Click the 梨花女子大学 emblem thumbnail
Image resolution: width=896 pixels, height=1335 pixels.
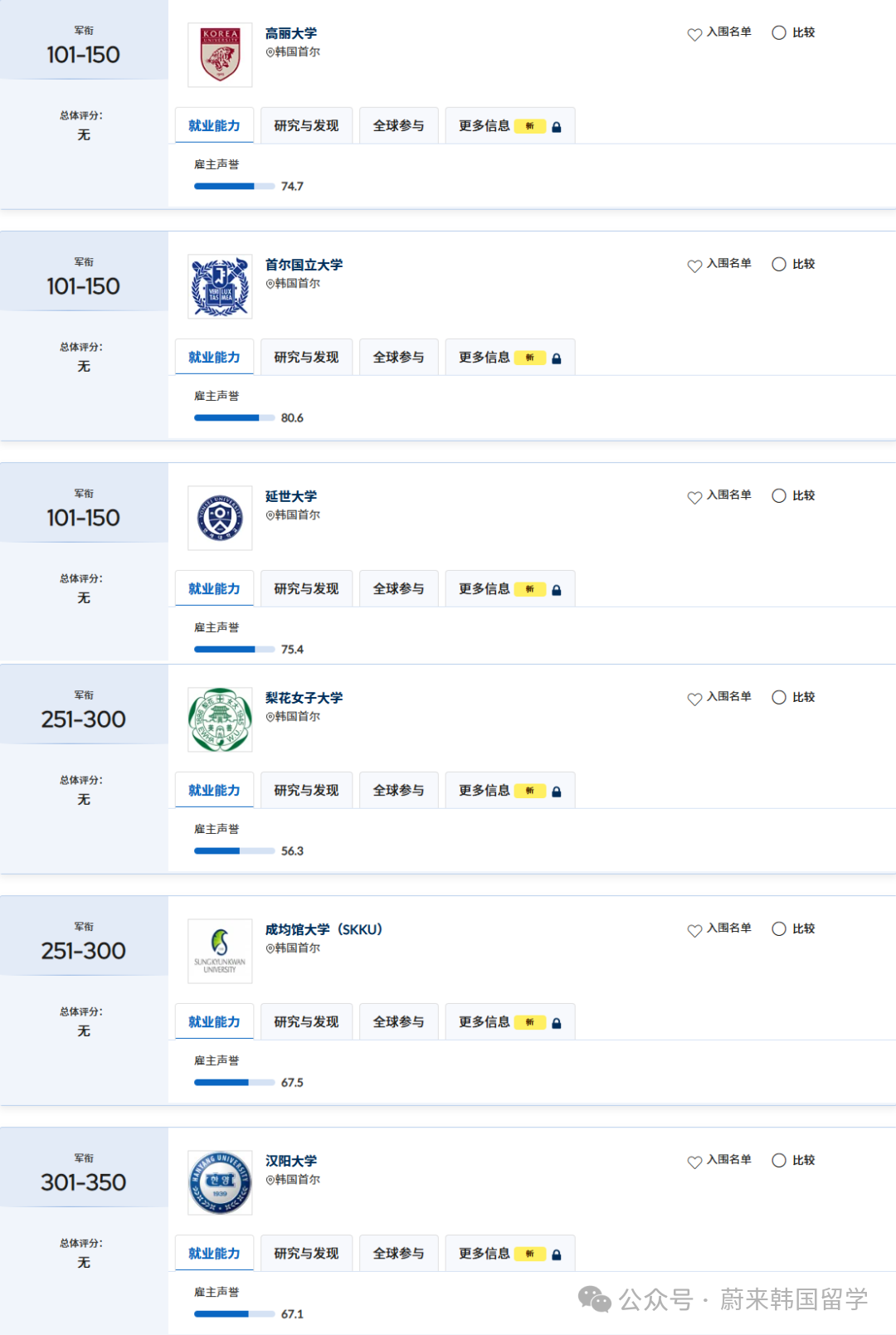(220, 720)
